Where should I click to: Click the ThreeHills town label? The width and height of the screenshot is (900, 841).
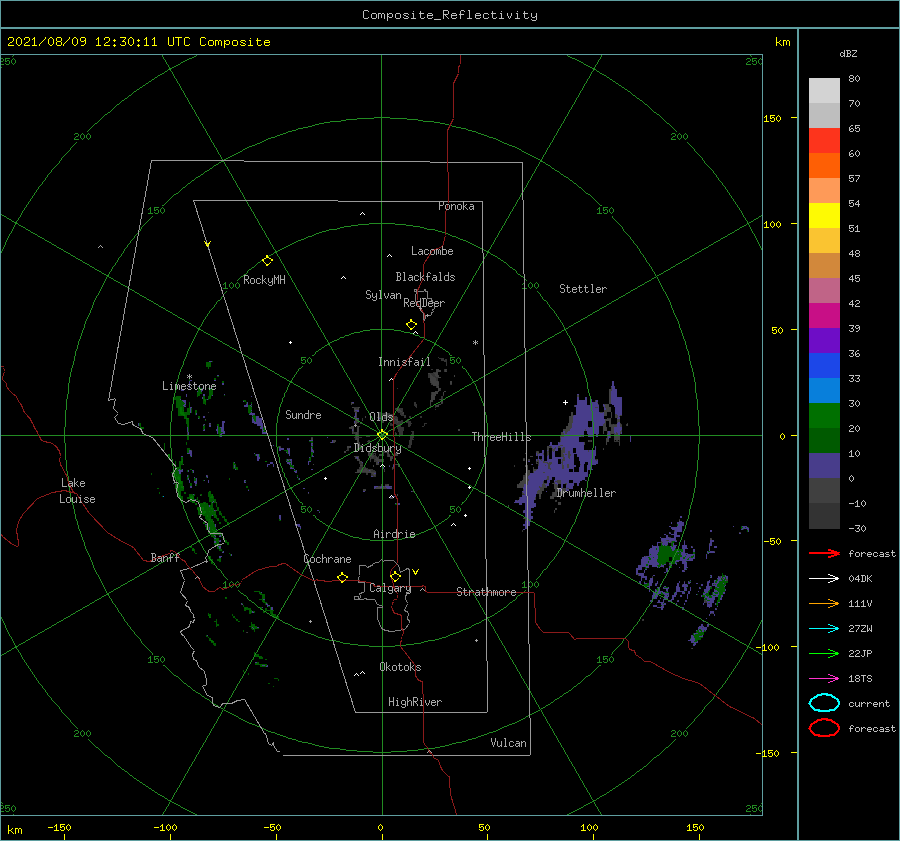click(x=502, y=437)
